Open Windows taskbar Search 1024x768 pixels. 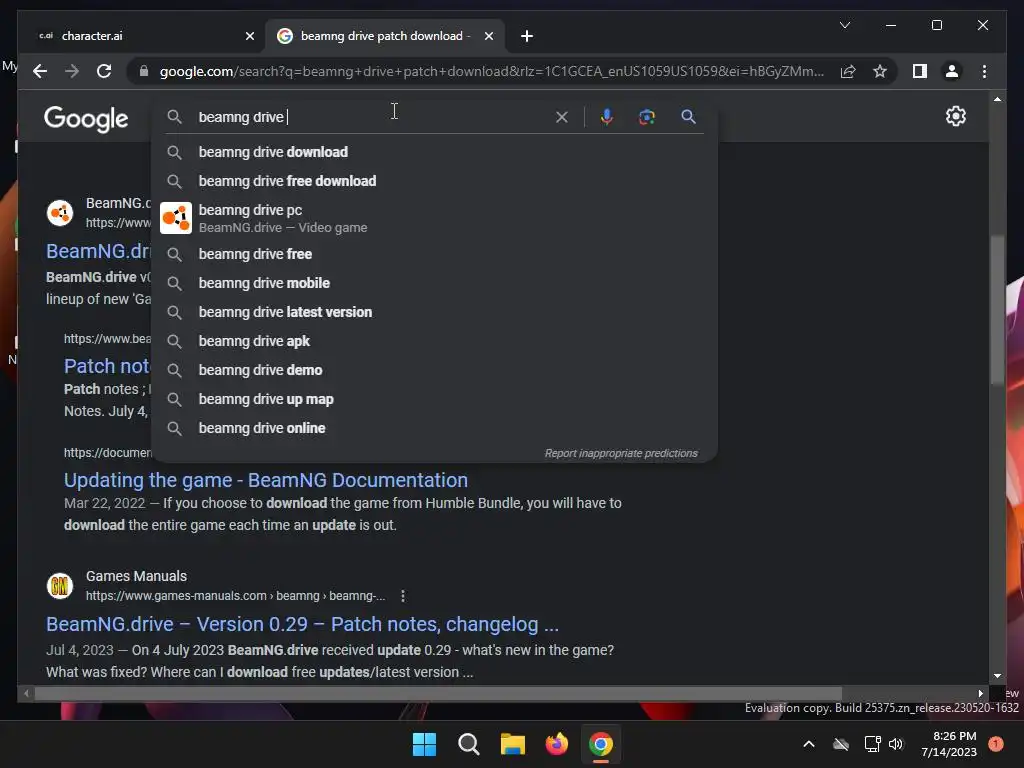(468, 744)
